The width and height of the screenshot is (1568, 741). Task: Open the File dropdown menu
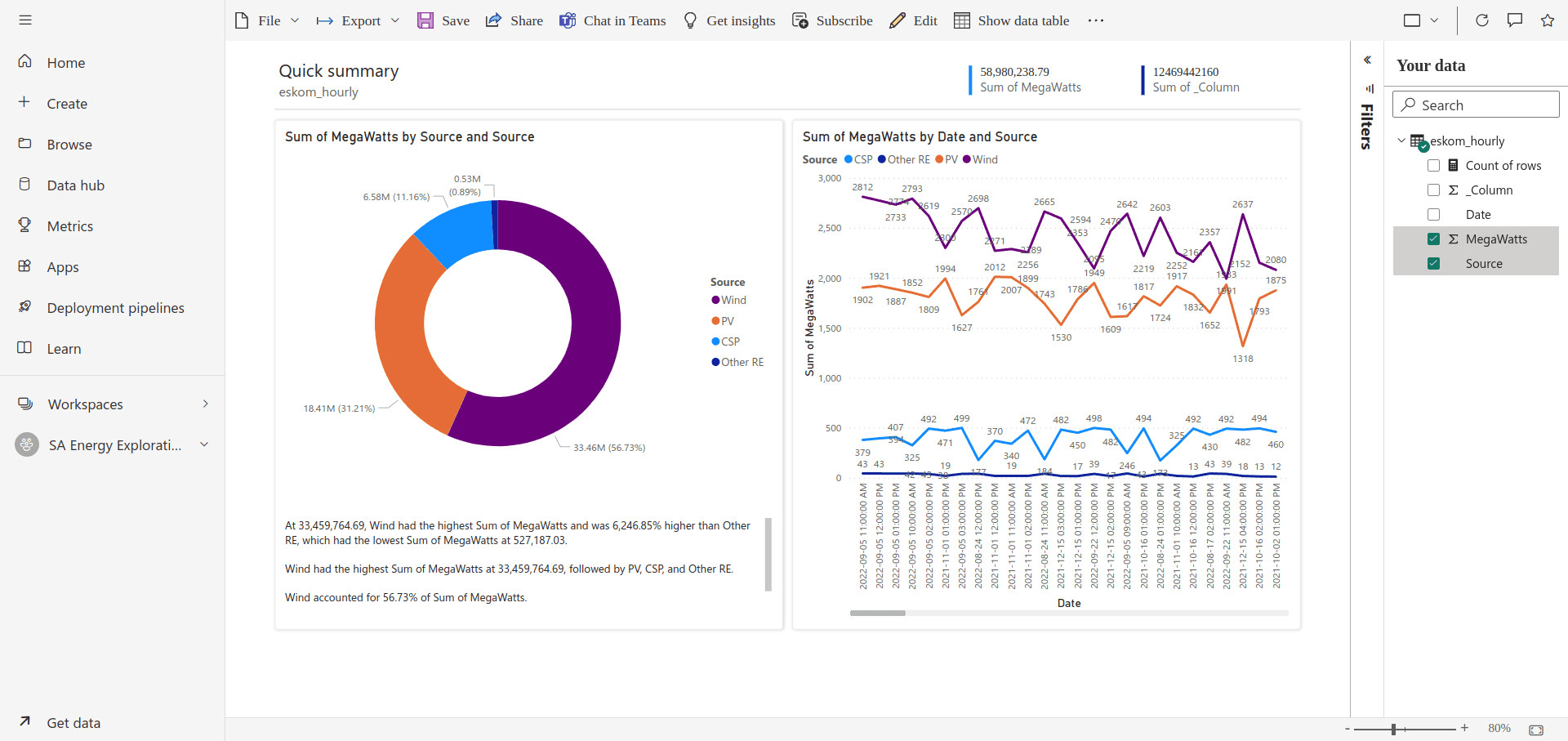coord(268,20)
